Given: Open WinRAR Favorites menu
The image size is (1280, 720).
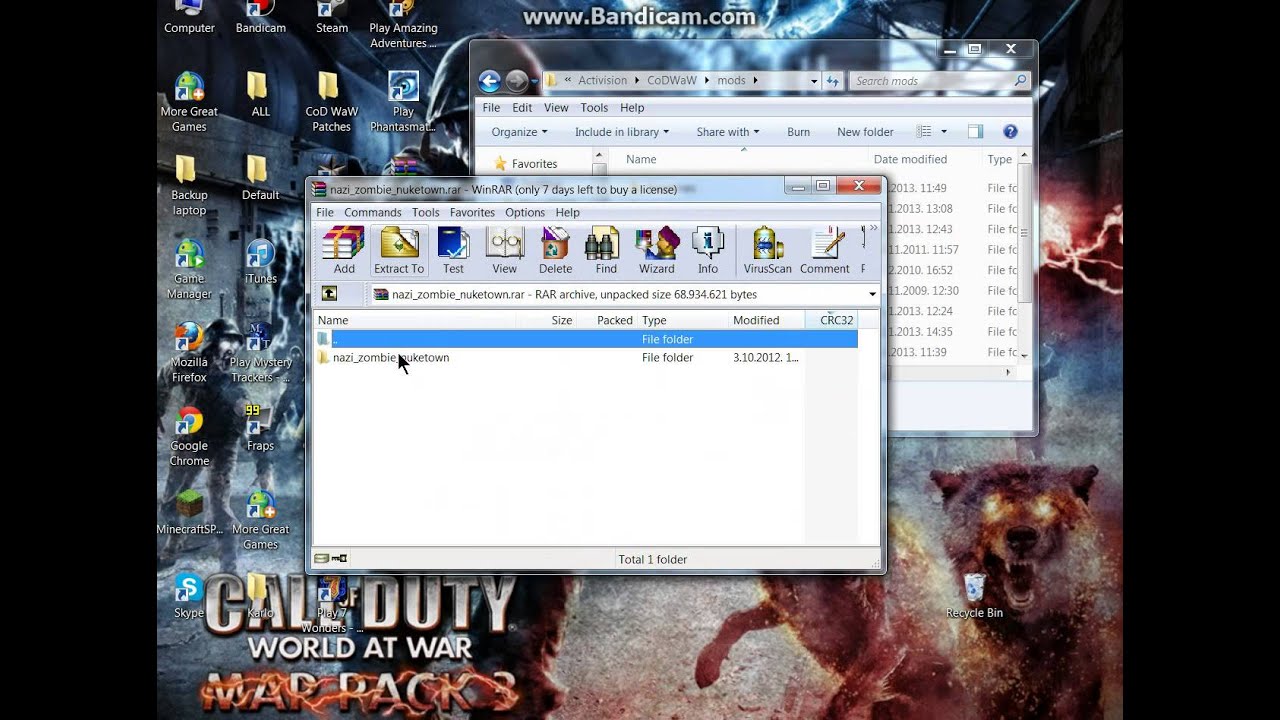Looking at the screenshot, I should point(472,212).
